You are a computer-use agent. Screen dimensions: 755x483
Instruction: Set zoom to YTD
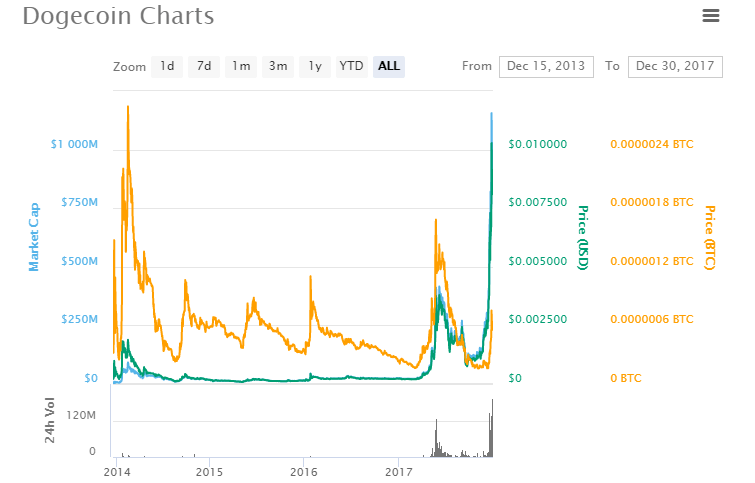point(351,66)
